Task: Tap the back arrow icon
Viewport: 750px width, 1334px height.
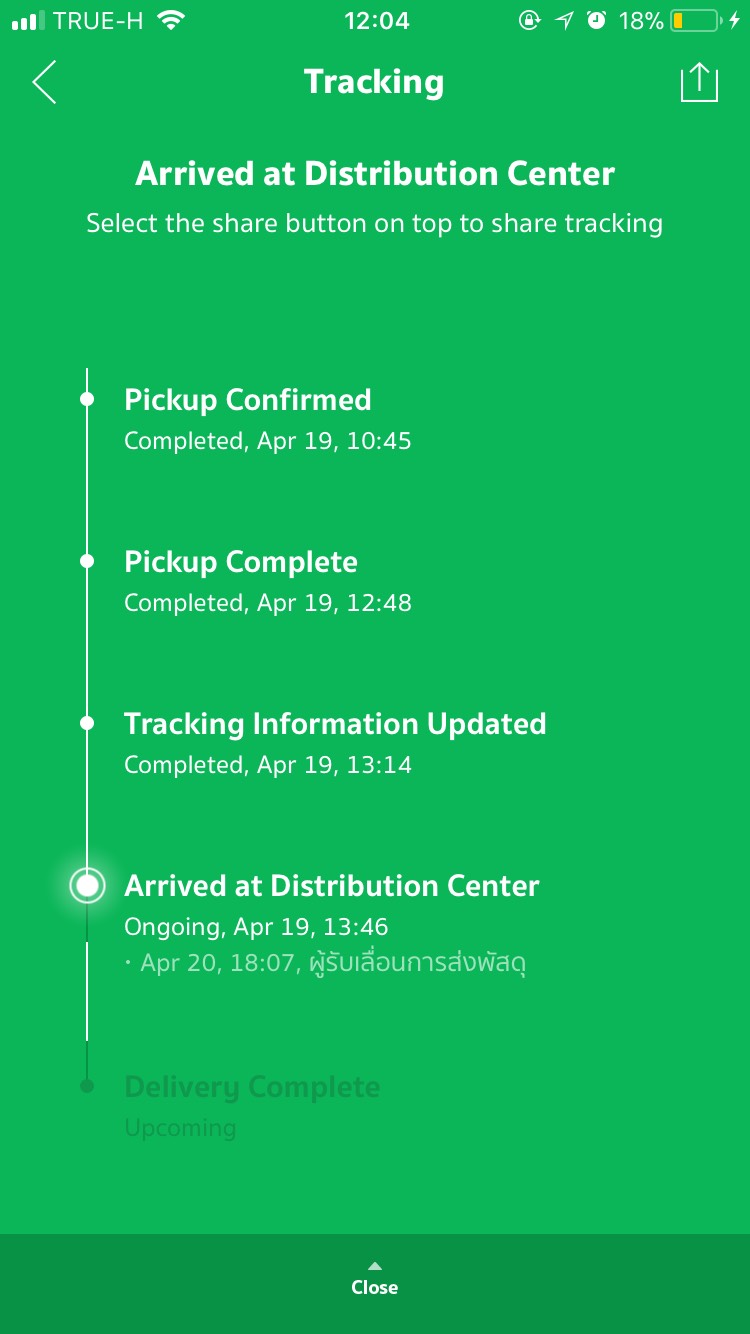Action: [x=45, y=82]
